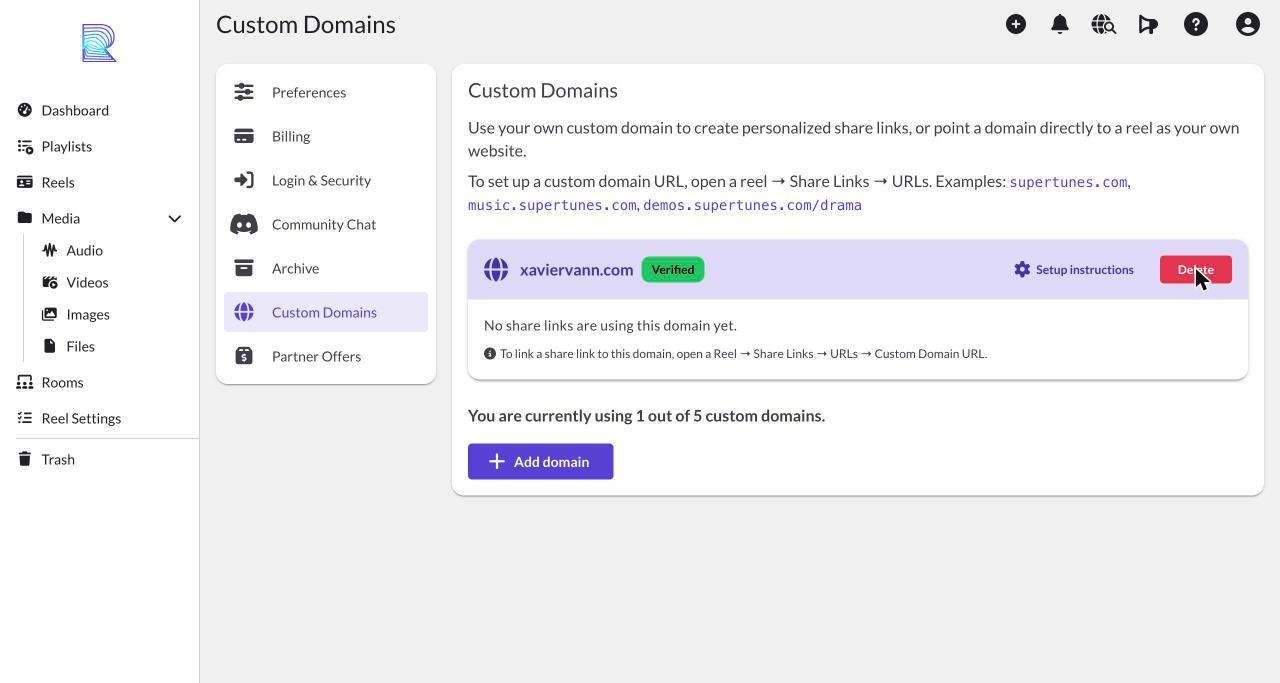
Task: Click the Media label in sidebar
Action: [61, 218]
